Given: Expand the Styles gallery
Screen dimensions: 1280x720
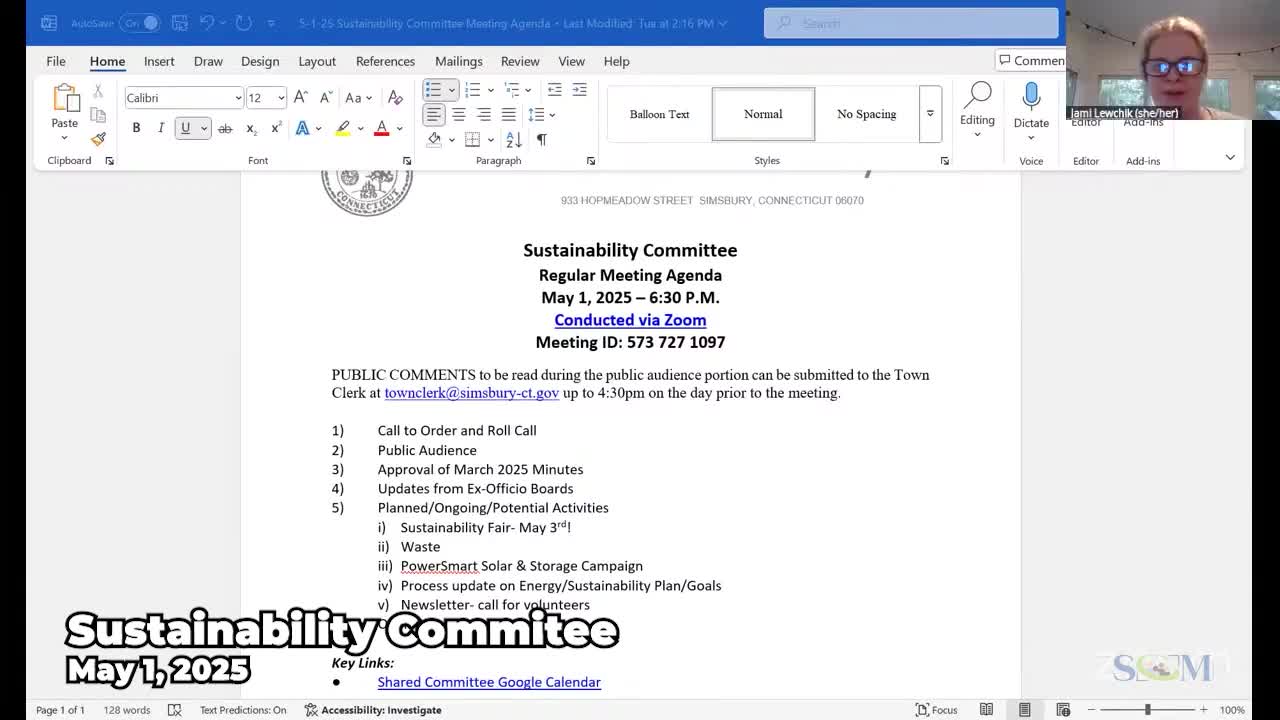Looking at the screenshot, I should 930,114.
